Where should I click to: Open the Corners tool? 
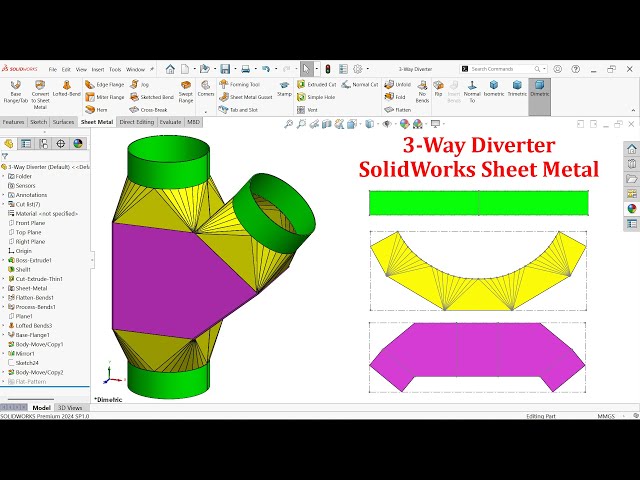[206, 88]
